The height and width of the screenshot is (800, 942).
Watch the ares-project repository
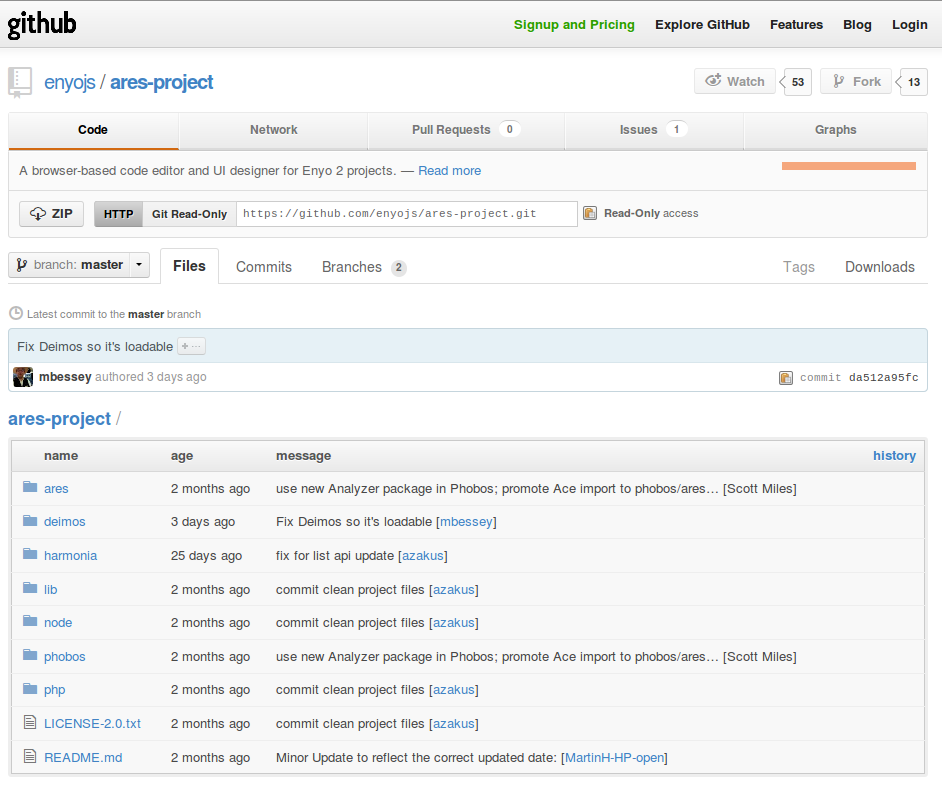tap(735, 82)
